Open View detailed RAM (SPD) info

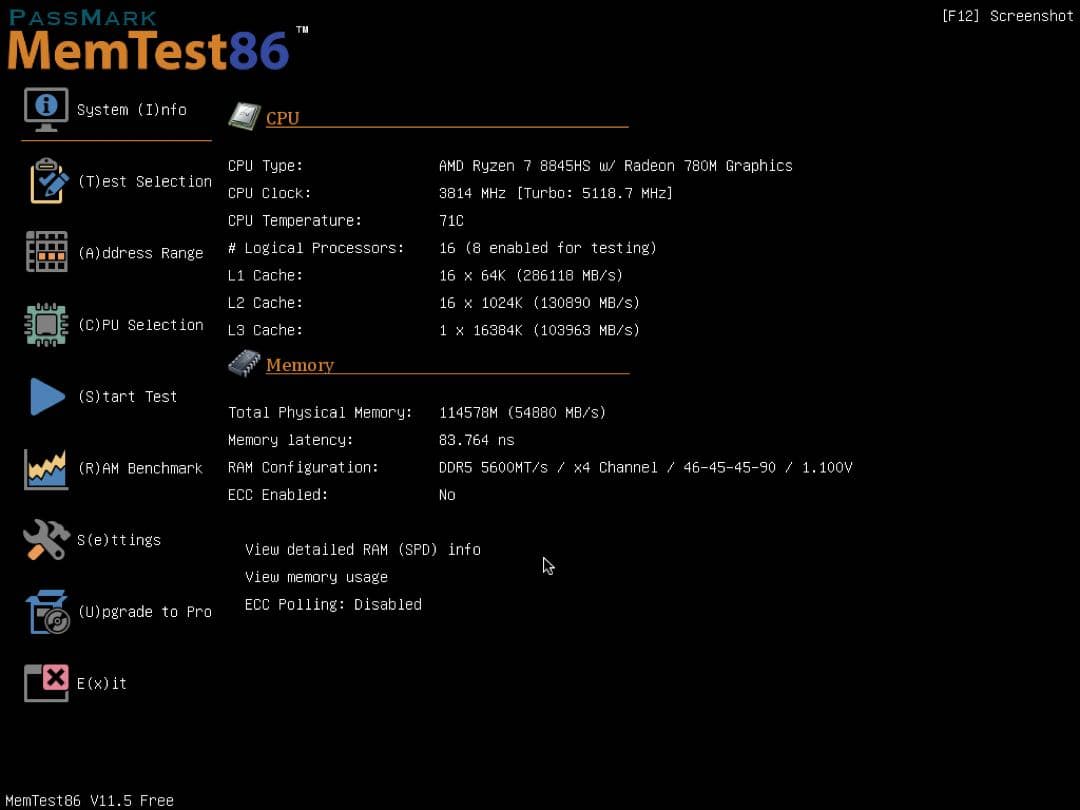coord(362,549)
